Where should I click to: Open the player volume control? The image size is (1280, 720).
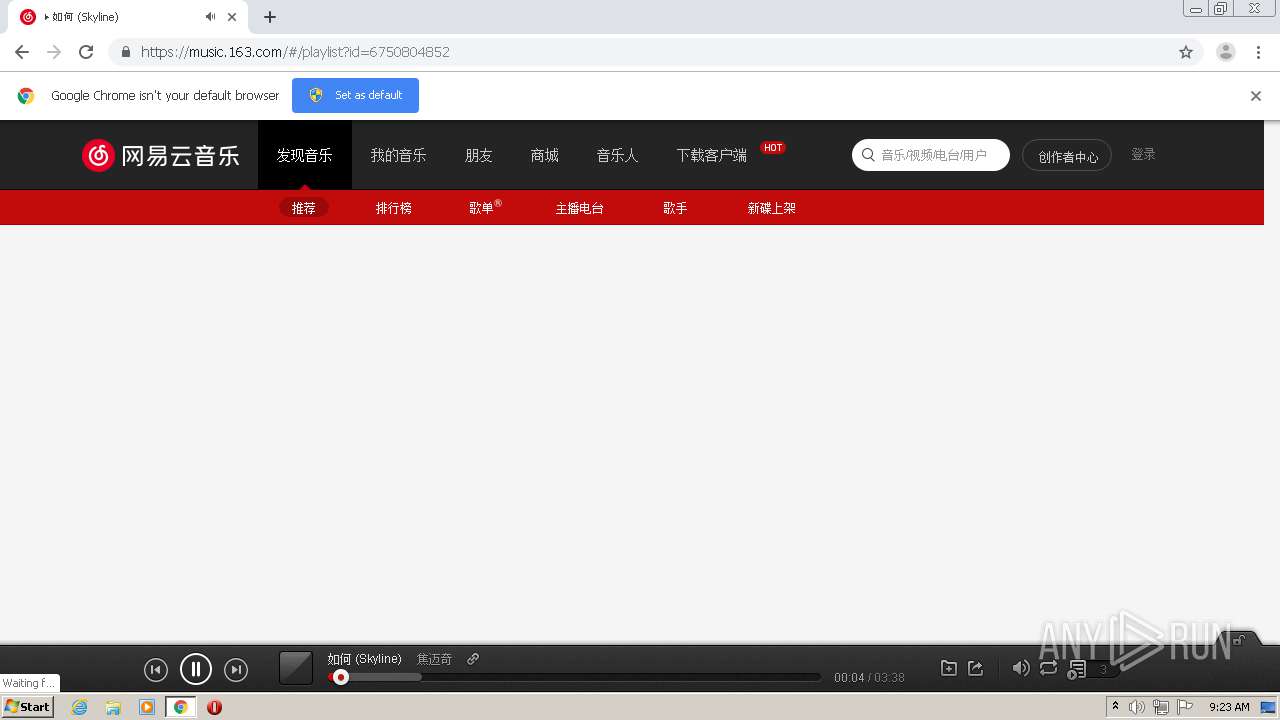coord(1020,668)
